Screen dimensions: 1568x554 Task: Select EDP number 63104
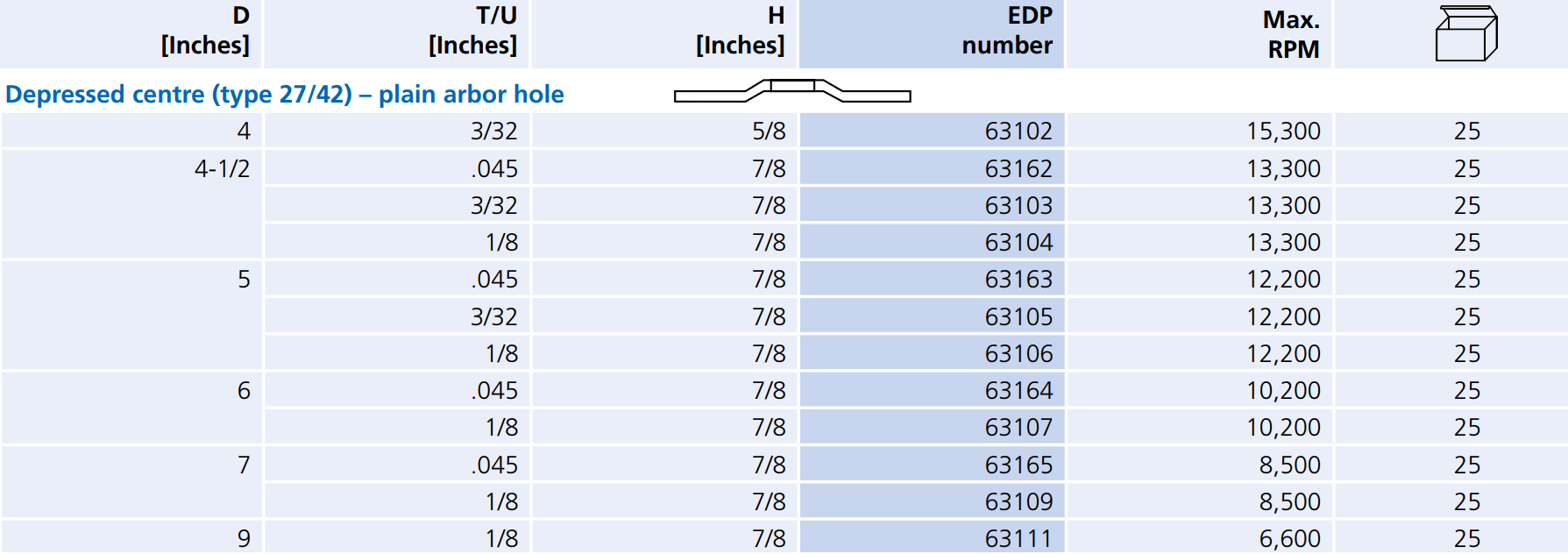click(x=1018, y=242)
